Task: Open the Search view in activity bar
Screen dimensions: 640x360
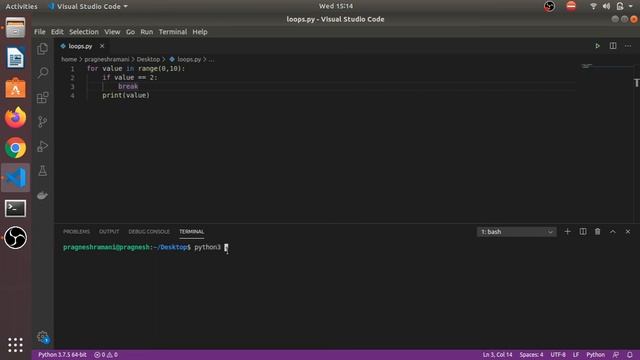Action: pos(42,73)
